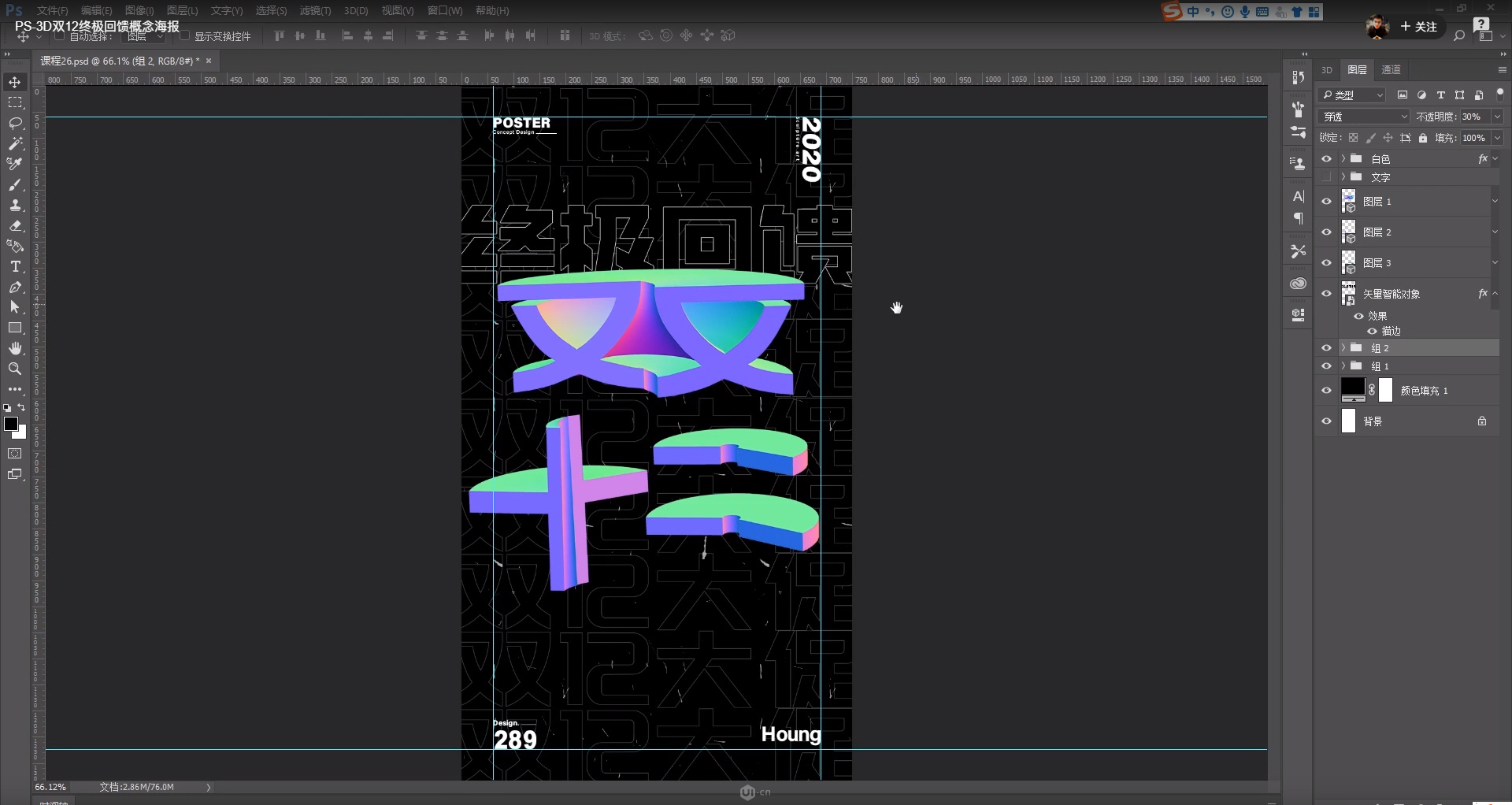This screenshot has height=805, width=1512.
Task: Click the foreground color swatch
Action: click(10, 424)
